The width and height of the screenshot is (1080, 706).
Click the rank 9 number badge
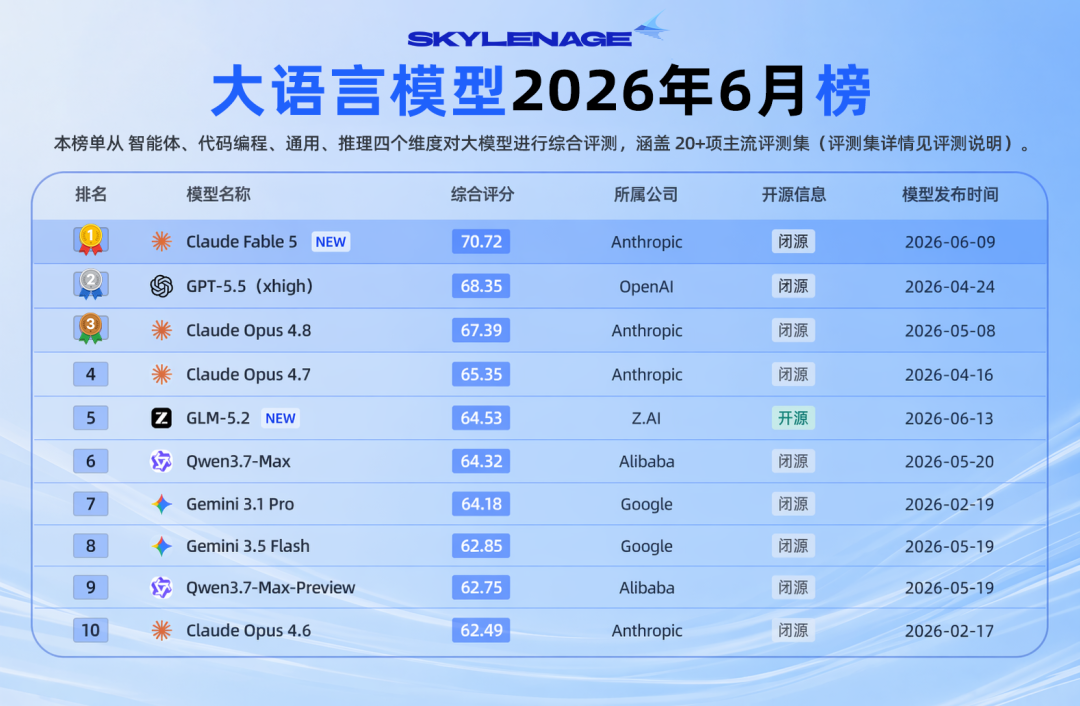click(91, 588)
